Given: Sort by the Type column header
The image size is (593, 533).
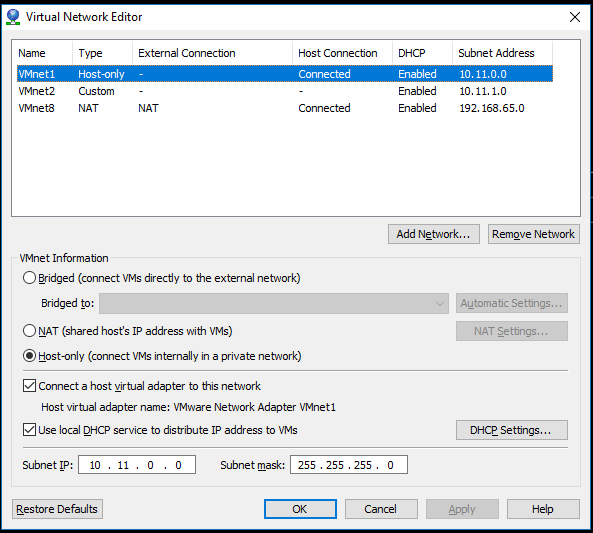Looking at the screenshot, I should pyautogui.click(x=102, y=53).
